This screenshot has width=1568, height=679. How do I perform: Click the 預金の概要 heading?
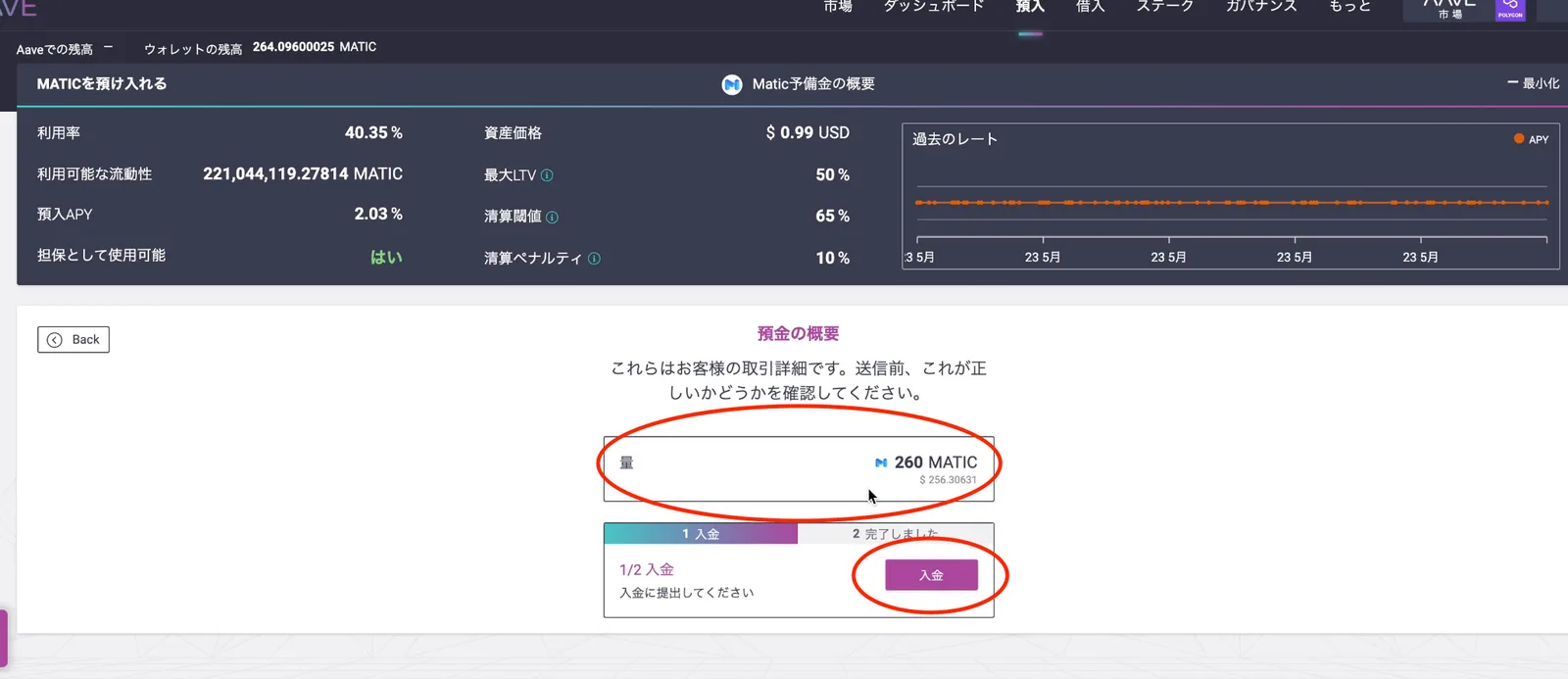pos(799,333)
